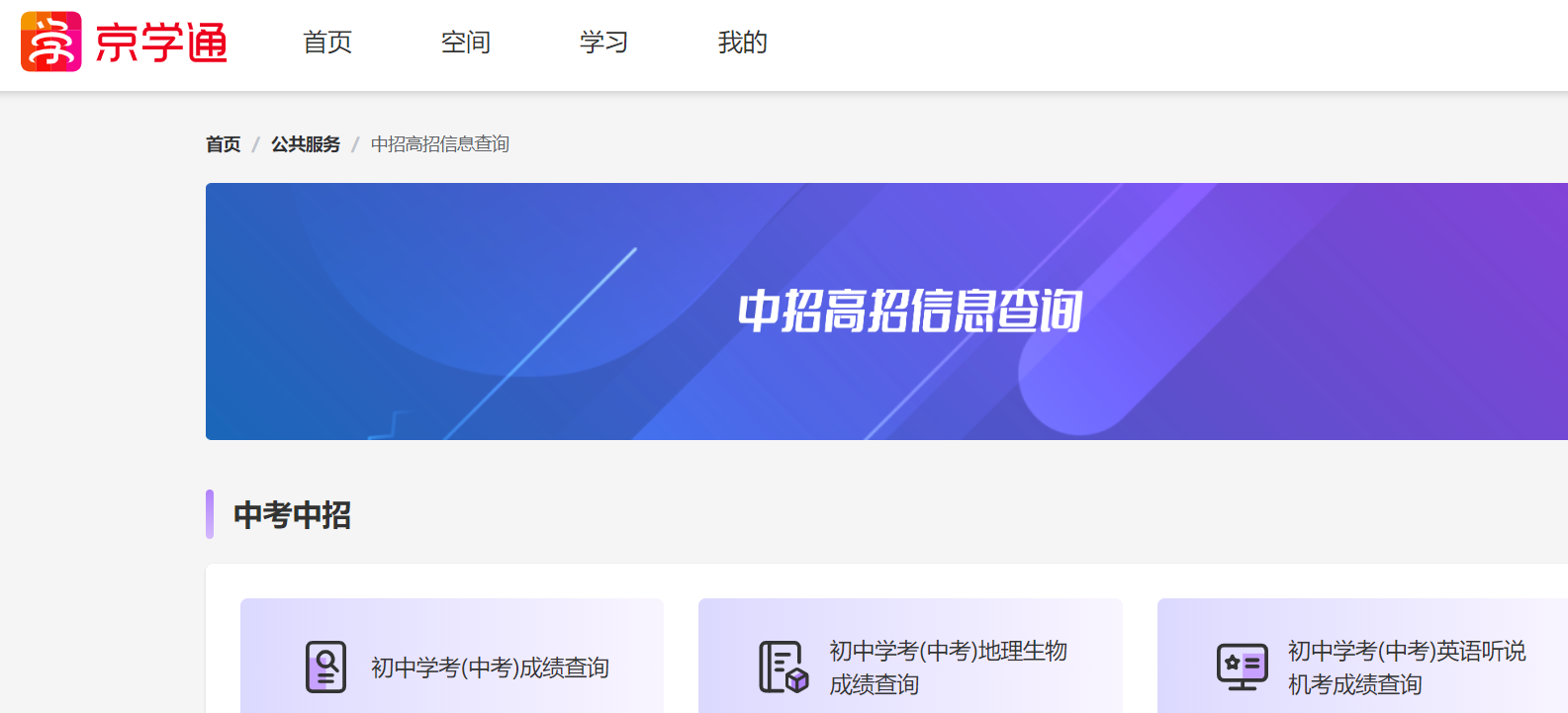Go to the 学习 navigation tab
Viewport: 1568px width, 713px height.
point(604,43)
